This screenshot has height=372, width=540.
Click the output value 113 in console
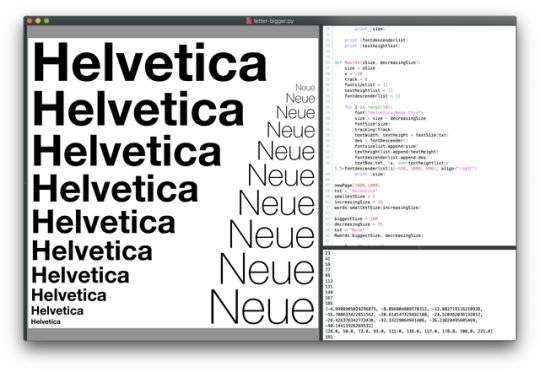tap(329, 281)
